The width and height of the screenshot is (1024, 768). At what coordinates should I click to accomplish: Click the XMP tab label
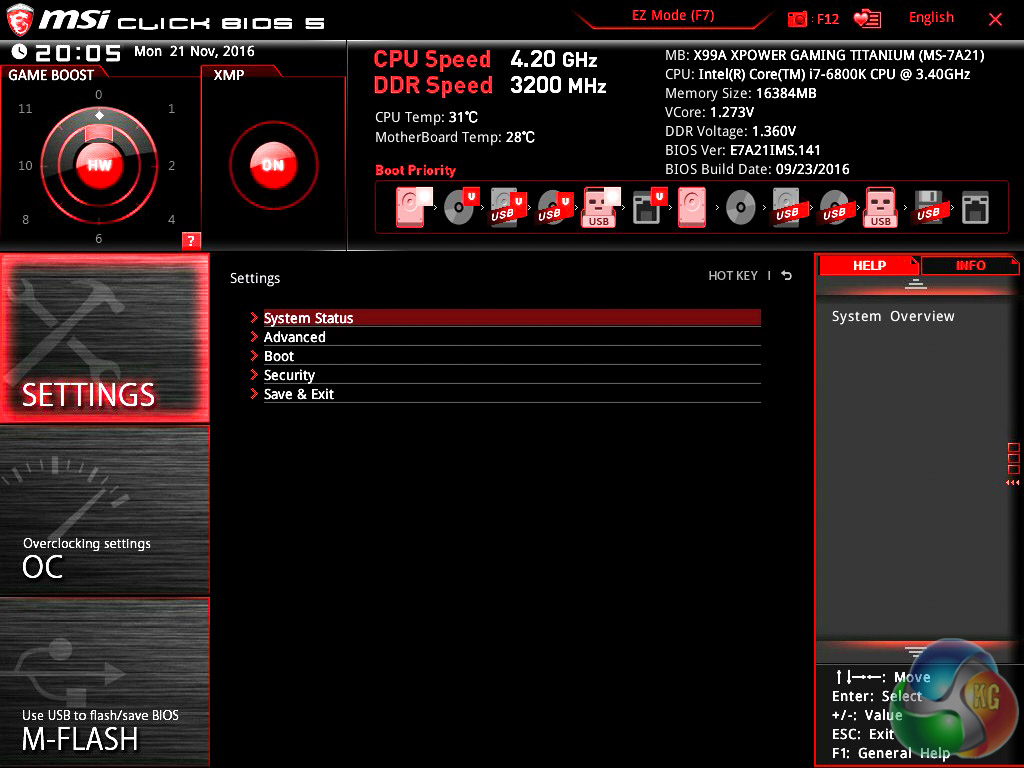coord(229,75)
